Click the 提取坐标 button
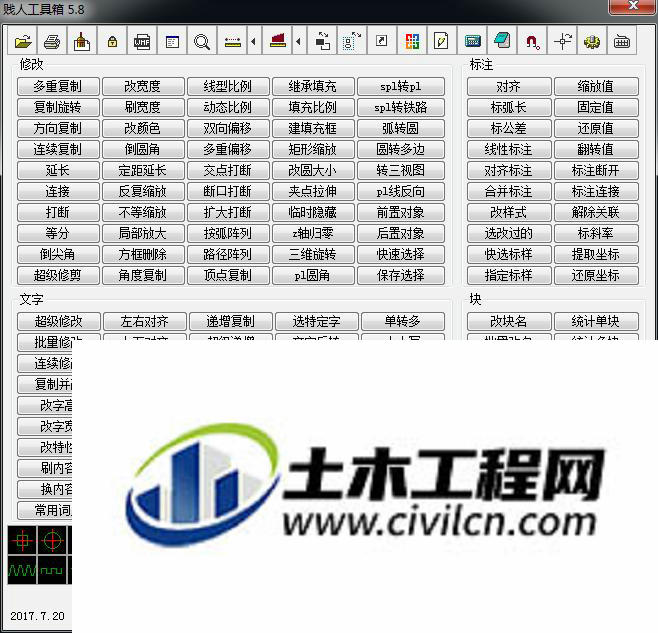Screen dimensions: 658x633 coord(596,254)
